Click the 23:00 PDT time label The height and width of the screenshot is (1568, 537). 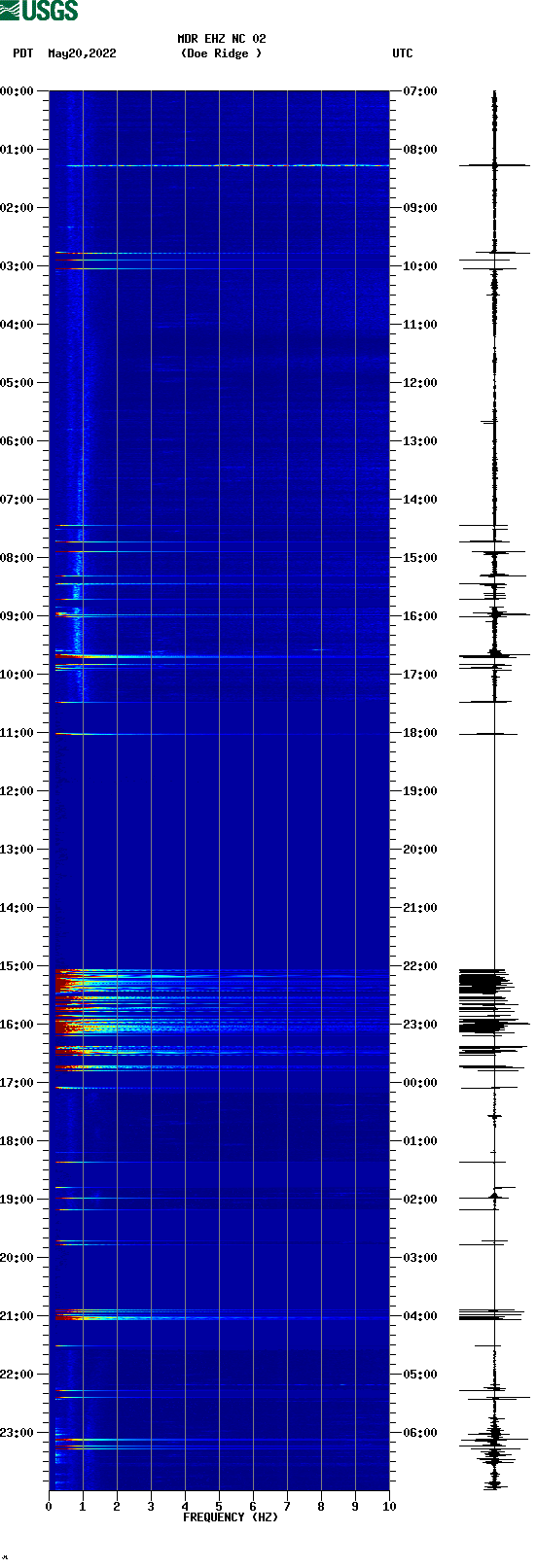pyautogui.click(x=18, y=1433)
